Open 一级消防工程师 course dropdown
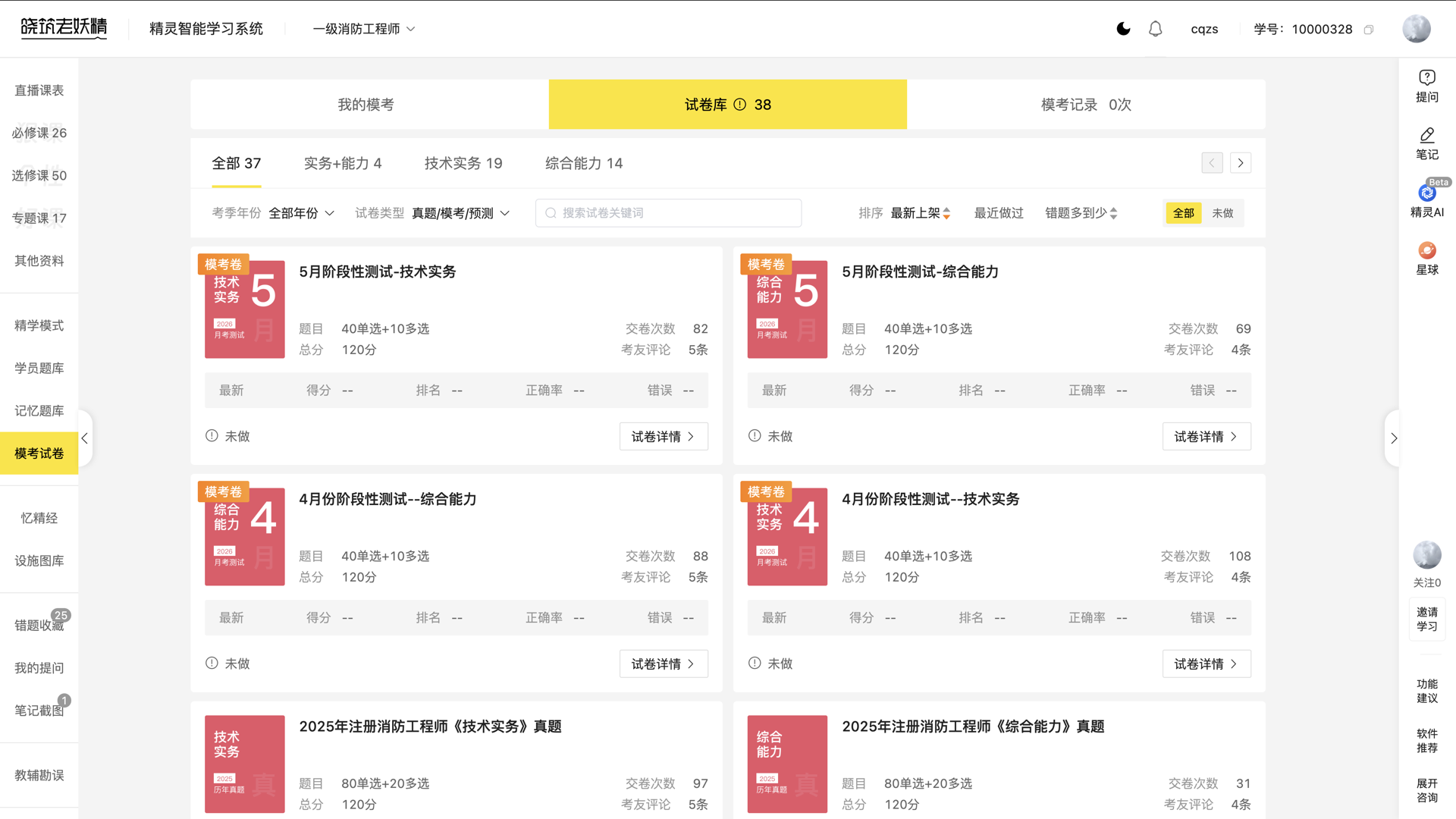The width and height of the screenshot is (1456, 819). [x=364, y=29]
